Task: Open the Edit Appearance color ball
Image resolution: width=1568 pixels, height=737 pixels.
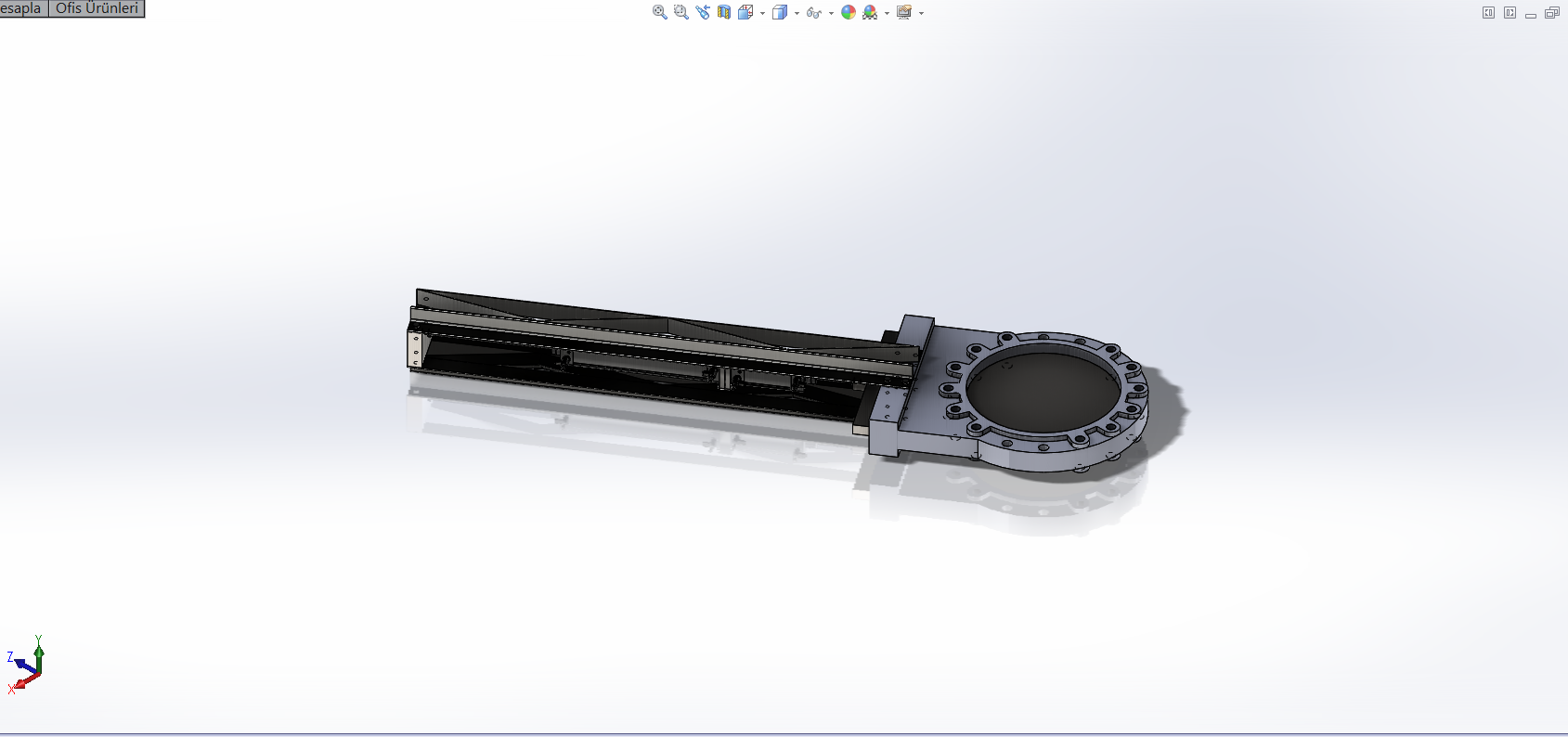Action: tap(849, 12)
